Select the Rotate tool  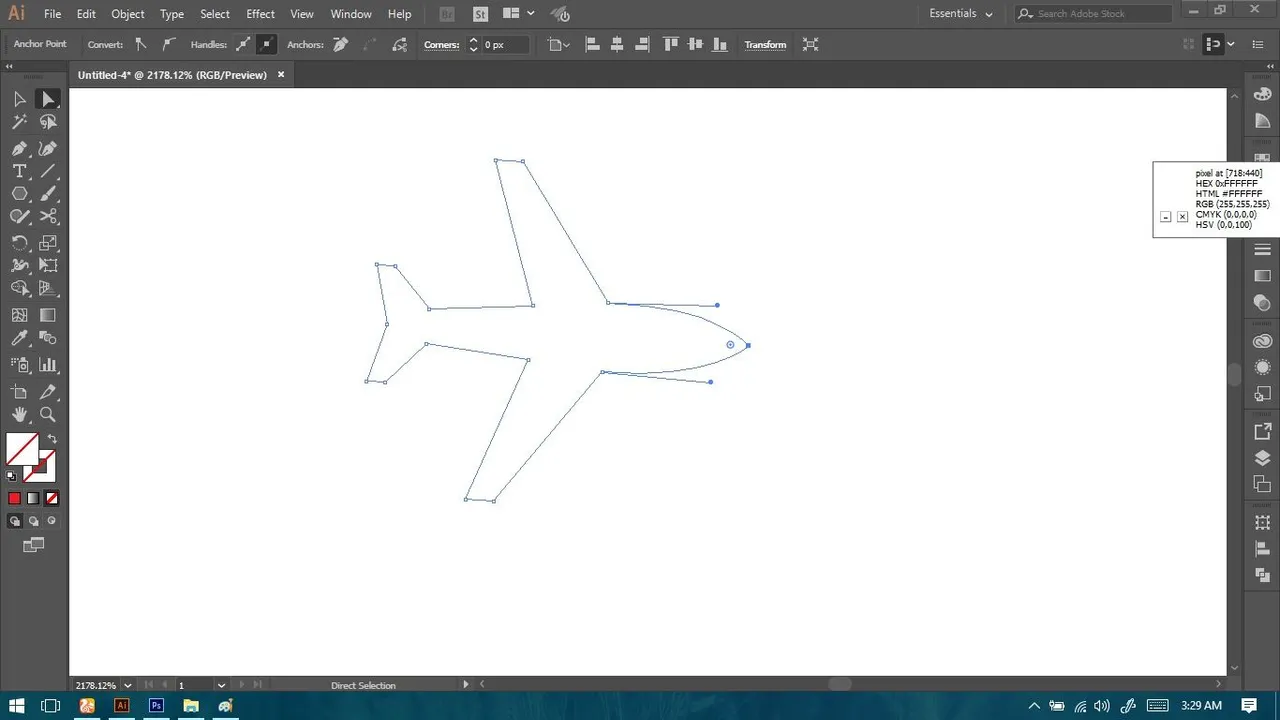click(x=19, y=243)
